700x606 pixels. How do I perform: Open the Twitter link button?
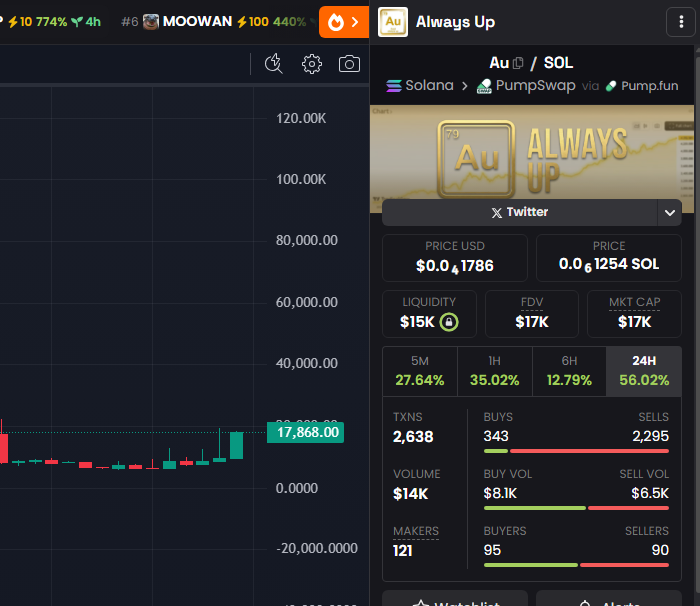point(520,212)
